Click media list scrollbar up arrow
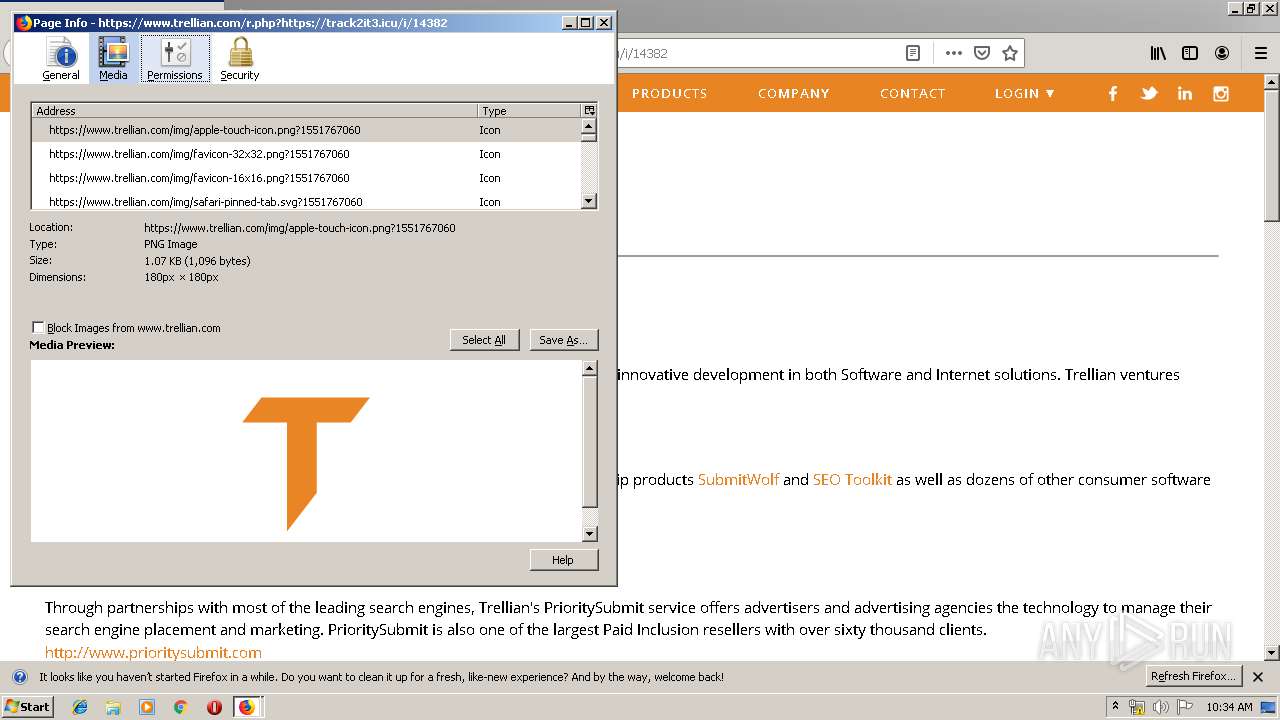 (589, 126)
